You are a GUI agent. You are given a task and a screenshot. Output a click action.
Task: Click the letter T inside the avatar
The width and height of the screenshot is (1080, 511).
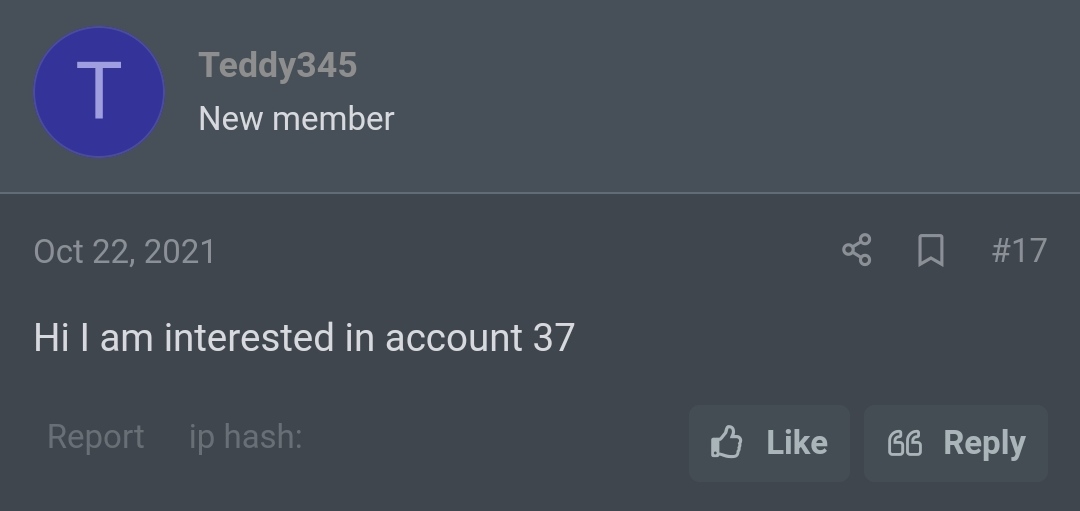point(99,91)
